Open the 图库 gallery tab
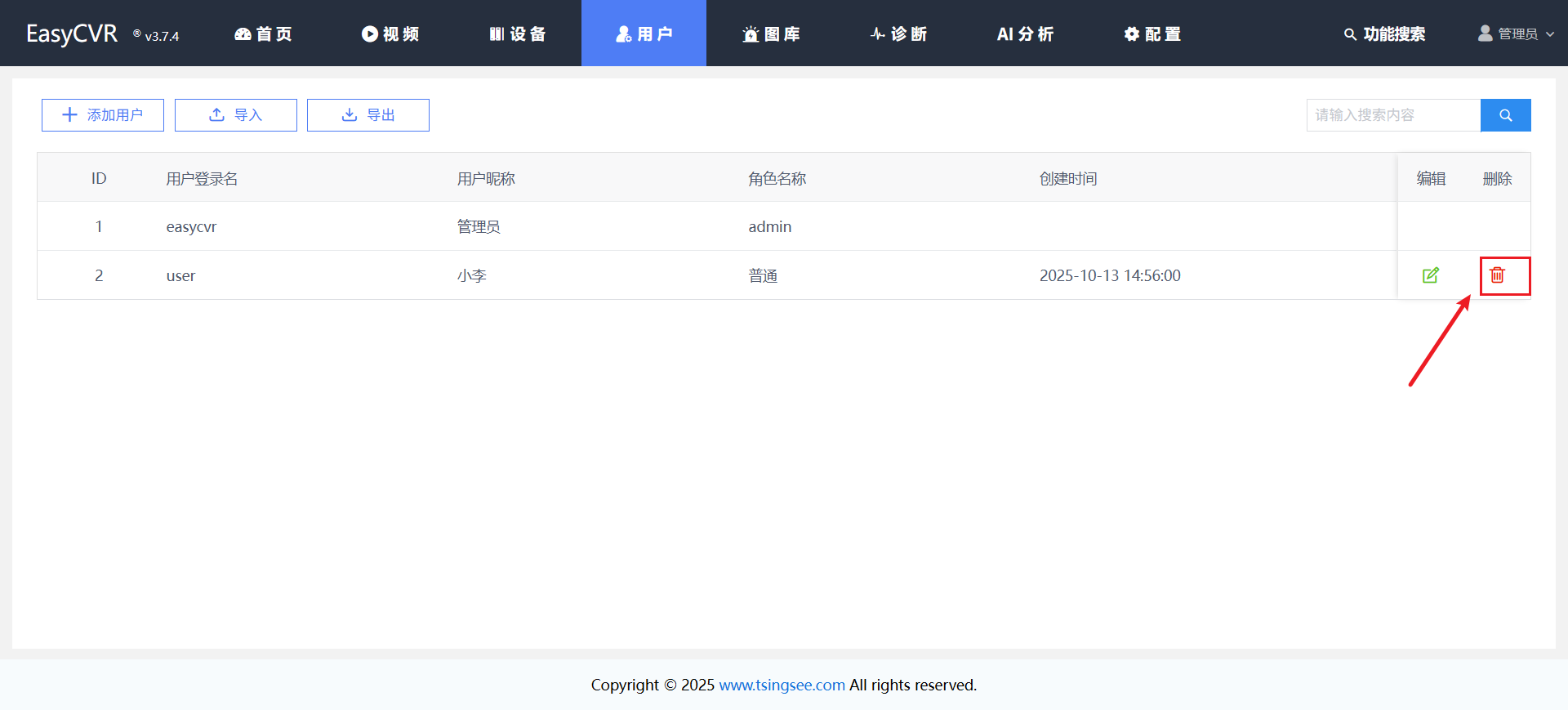 [x=771, y=33]
